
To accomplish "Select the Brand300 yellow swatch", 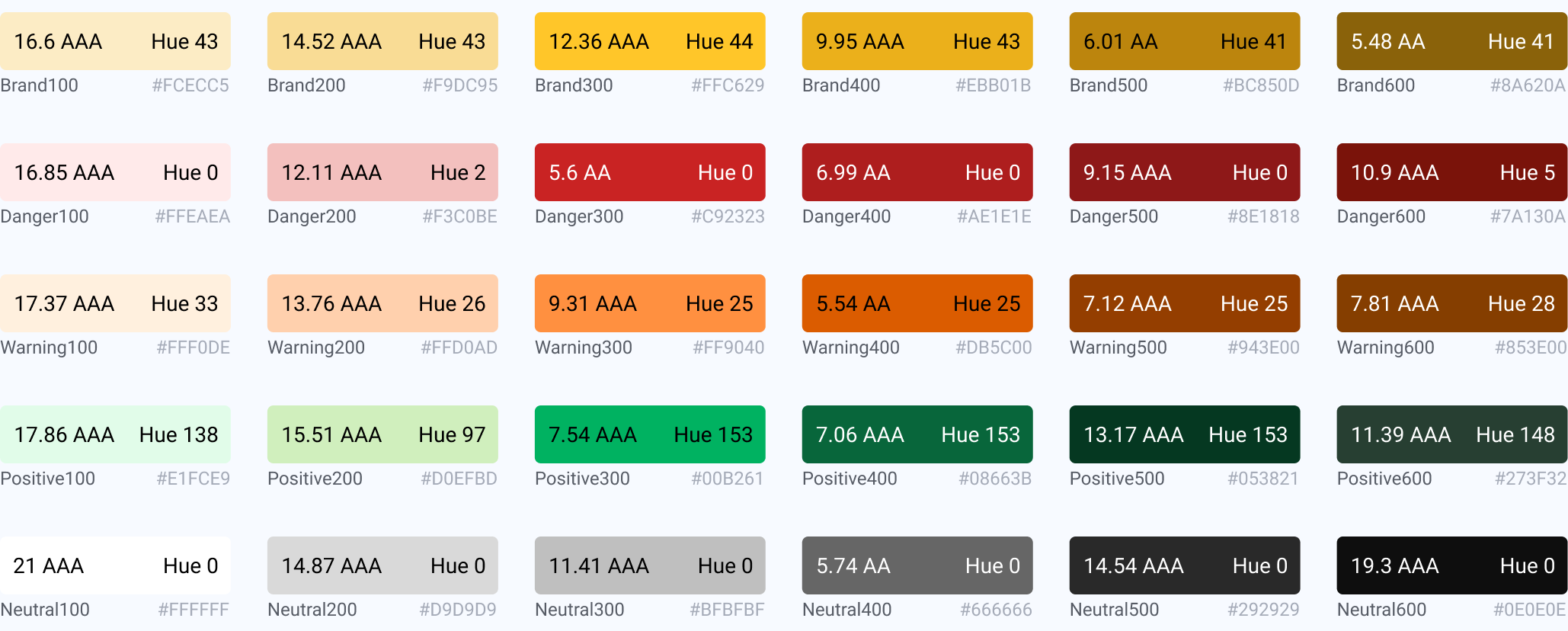I will (x=650, y=41).
